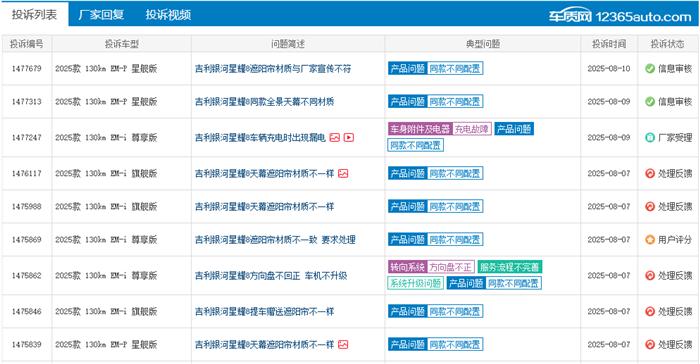Screen dimensions: 700x364
Task: Click 同款不同配置 tag in row 1477247
Action: pyautogui.click(x=416, y=145)
